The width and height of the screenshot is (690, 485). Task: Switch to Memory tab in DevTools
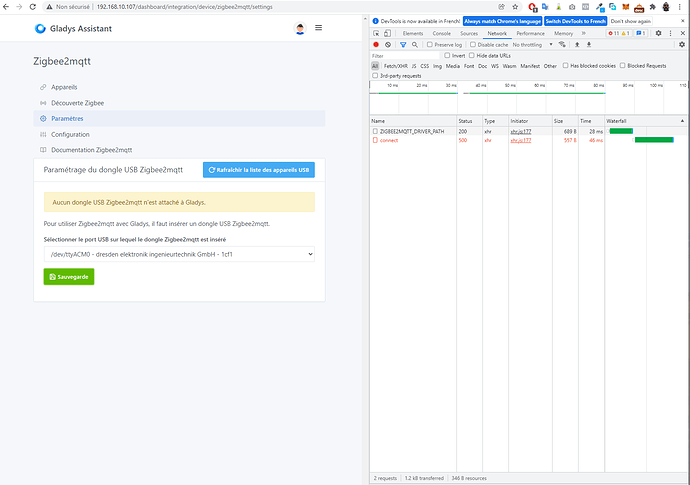(563, 33)
